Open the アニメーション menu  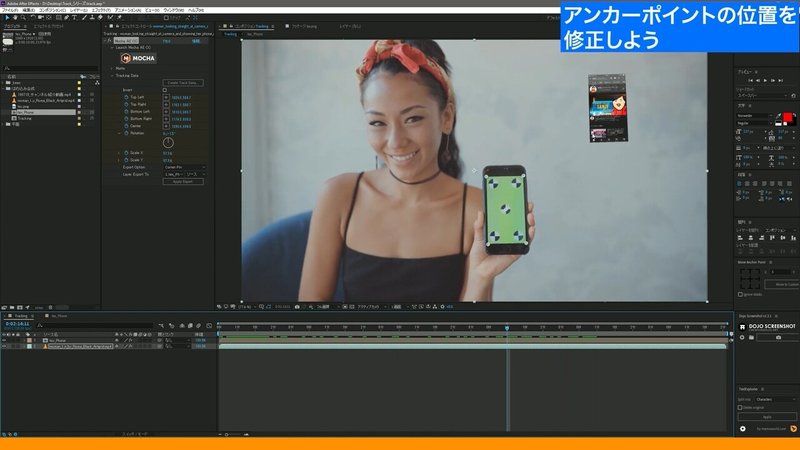click(128, 10)
